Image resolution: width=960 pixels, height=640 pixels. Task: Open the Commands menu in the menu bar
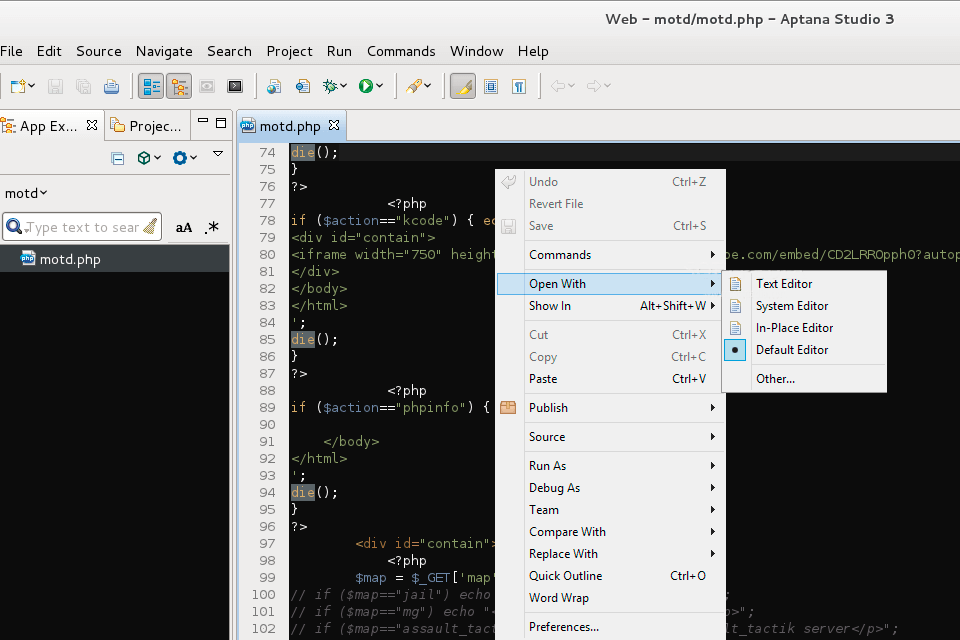[401, 51]
